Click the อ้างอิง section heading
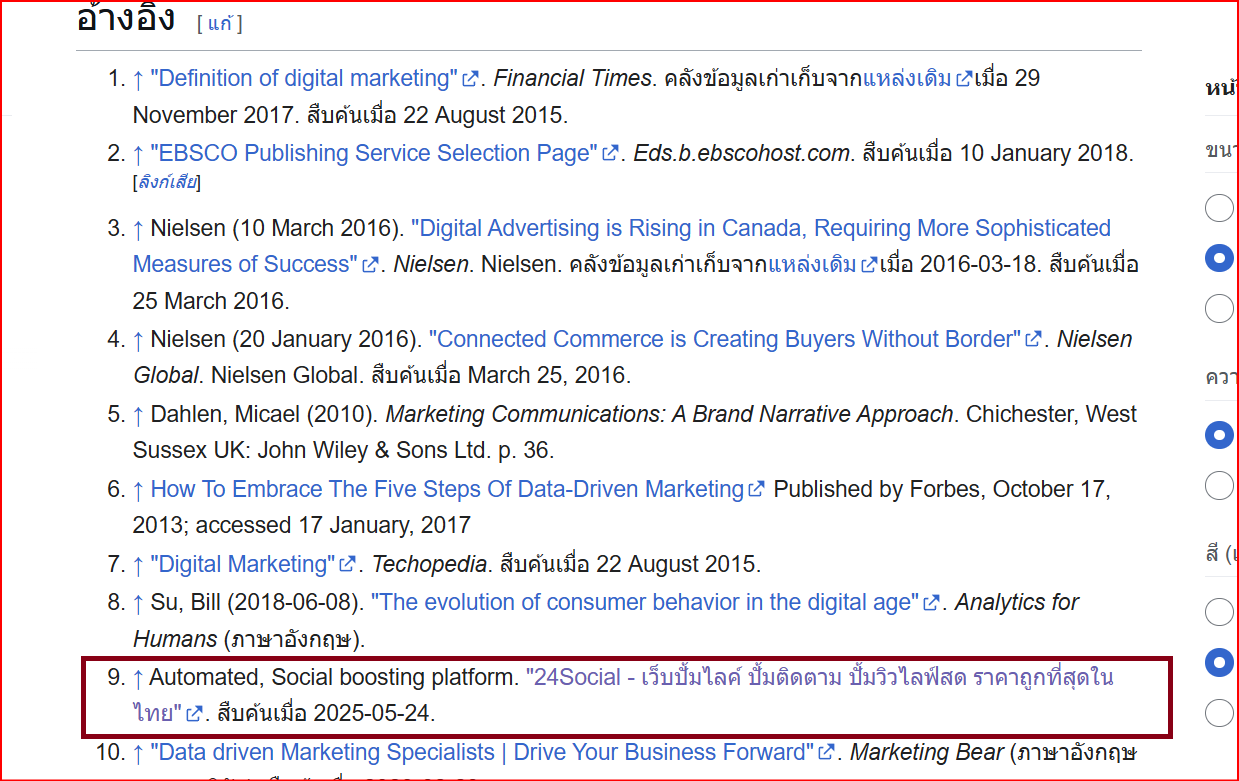Viewport: 1239px width, 781px height. (x=126, y=18)
